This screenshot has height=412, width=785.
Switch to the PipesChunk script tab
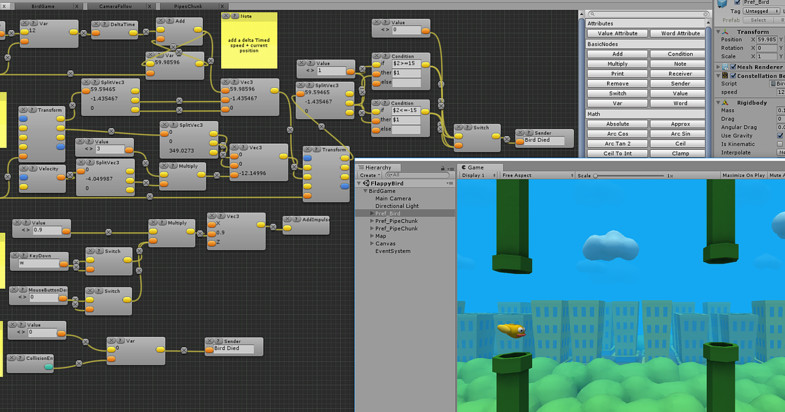click(188, 6)
